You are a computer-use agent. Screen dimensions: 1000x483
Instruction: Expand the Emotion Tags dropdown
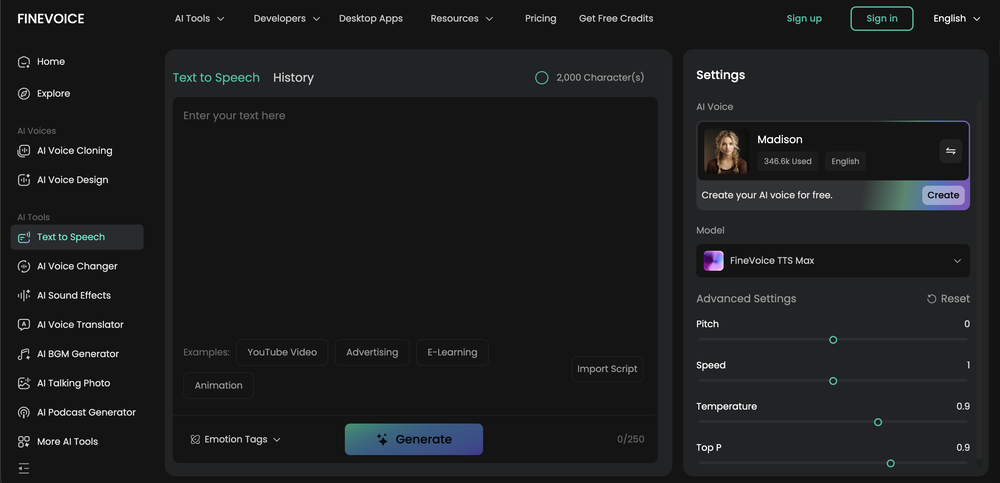pyautogui.click(x=236, y=439)
